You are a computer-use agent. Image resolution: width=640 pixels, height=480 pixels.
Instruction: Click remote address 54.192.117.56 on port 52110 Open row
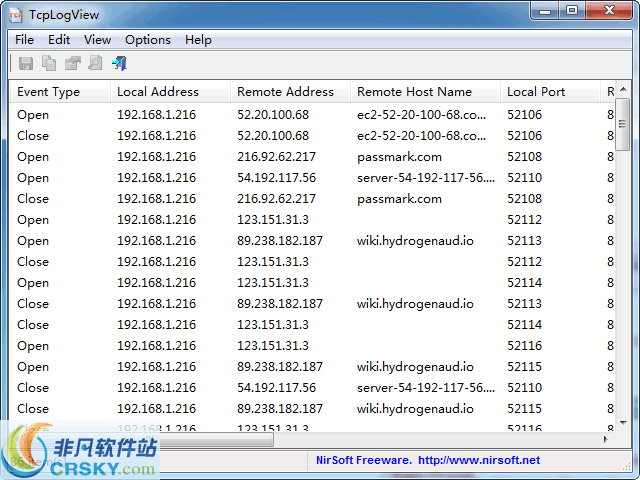276,178
